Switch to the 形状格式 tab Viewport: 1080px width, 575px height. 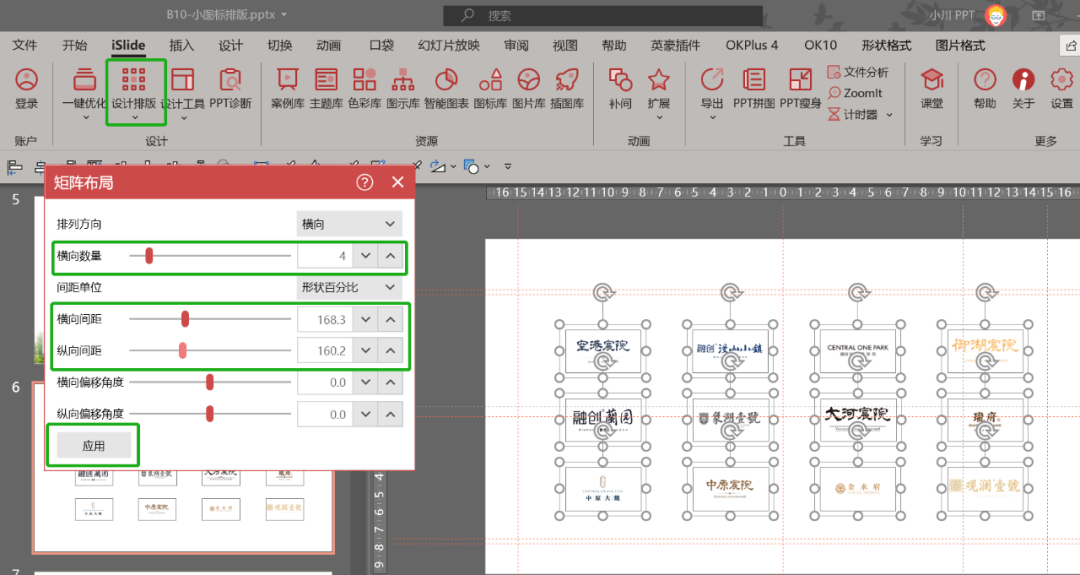(x=886, y=45)
